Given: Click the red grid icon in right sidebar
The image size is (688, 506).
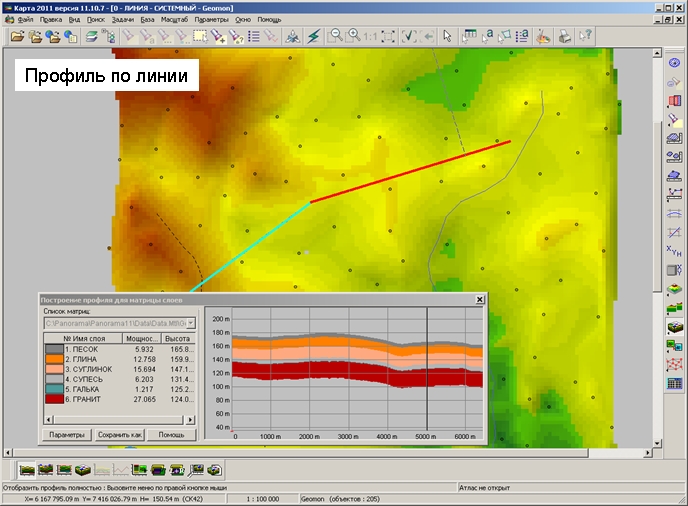Looking at the screenshot, I should click(x=674, y=364).
